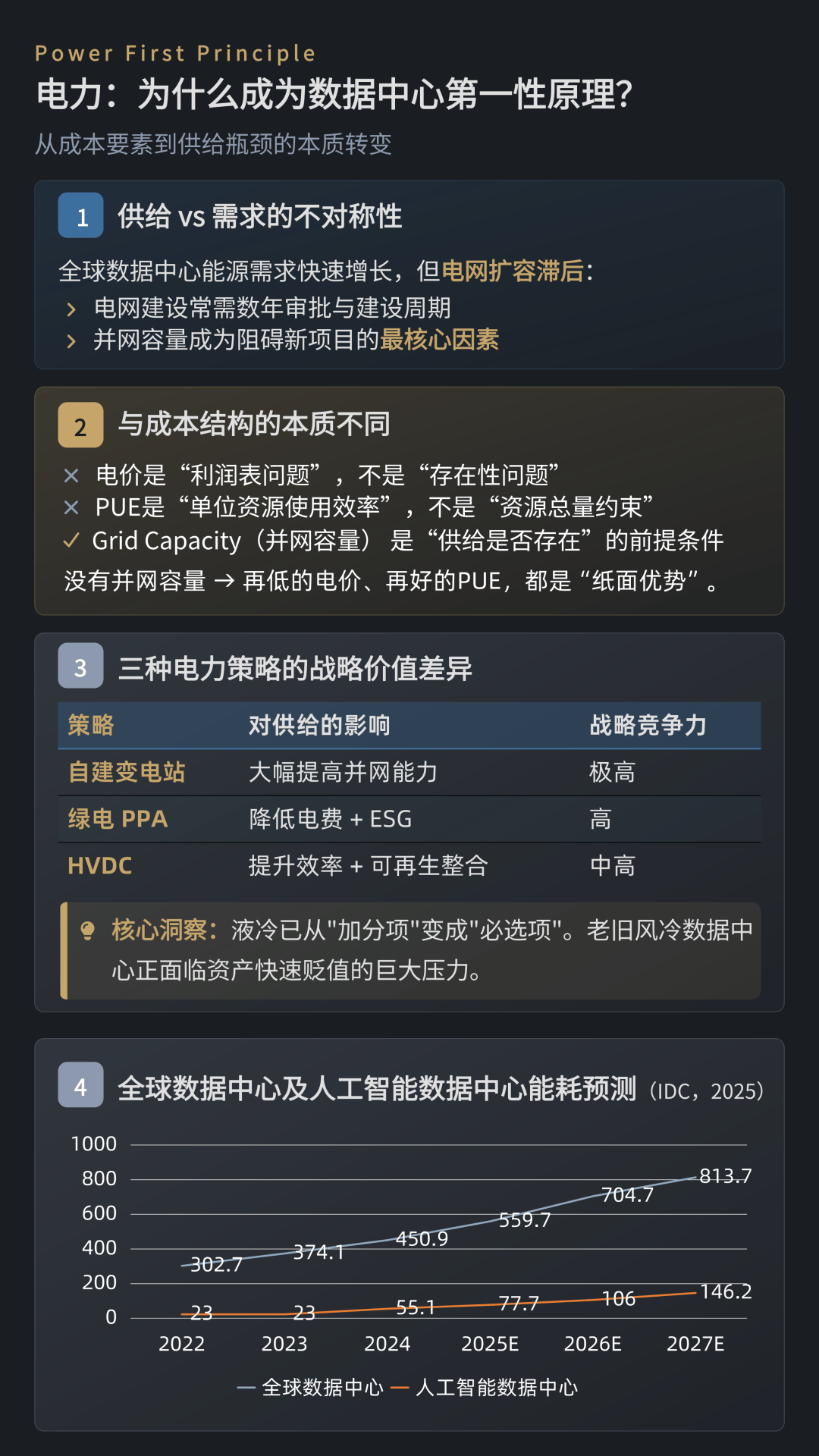This screenshot has width=819, height=1456.
Task: Click the number 4 badge beside the chart title
Action: 81,1086
